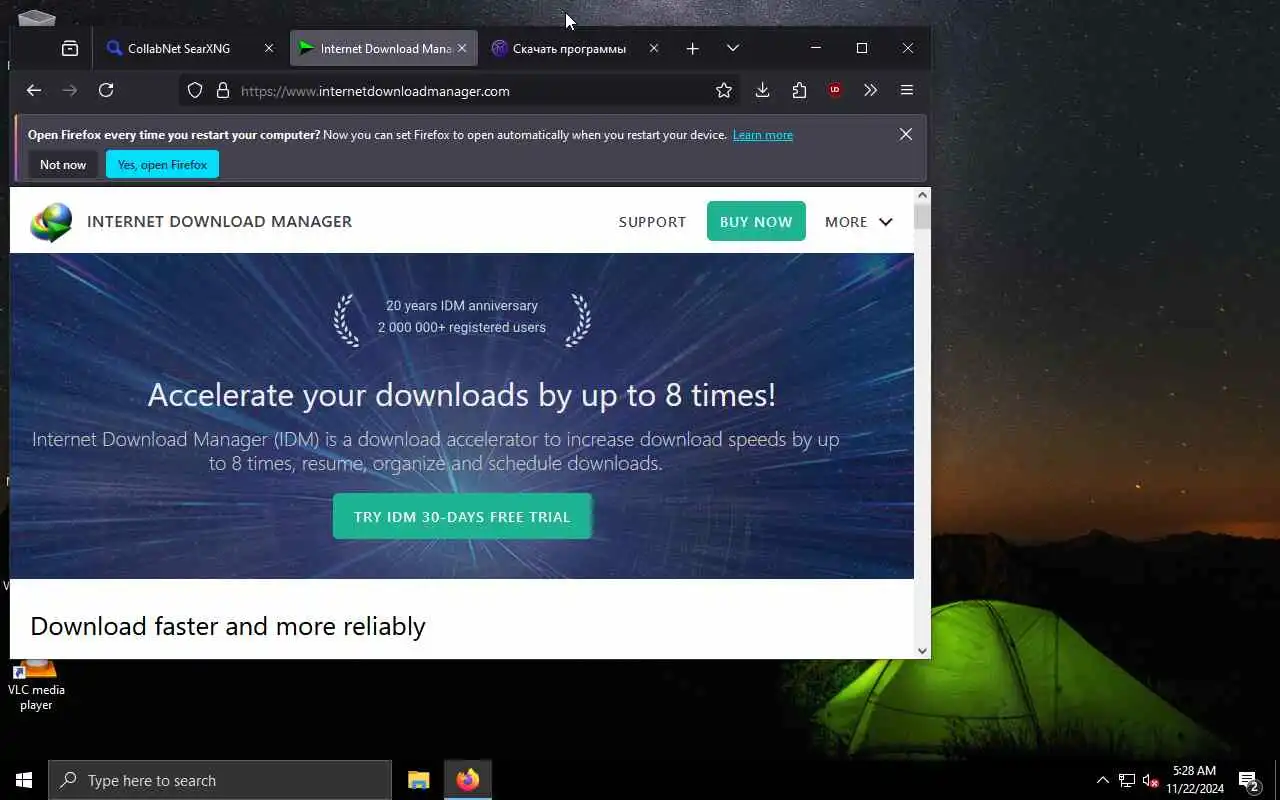
Task: Open Firefox application hamburger menu
Action: point(907,90)
